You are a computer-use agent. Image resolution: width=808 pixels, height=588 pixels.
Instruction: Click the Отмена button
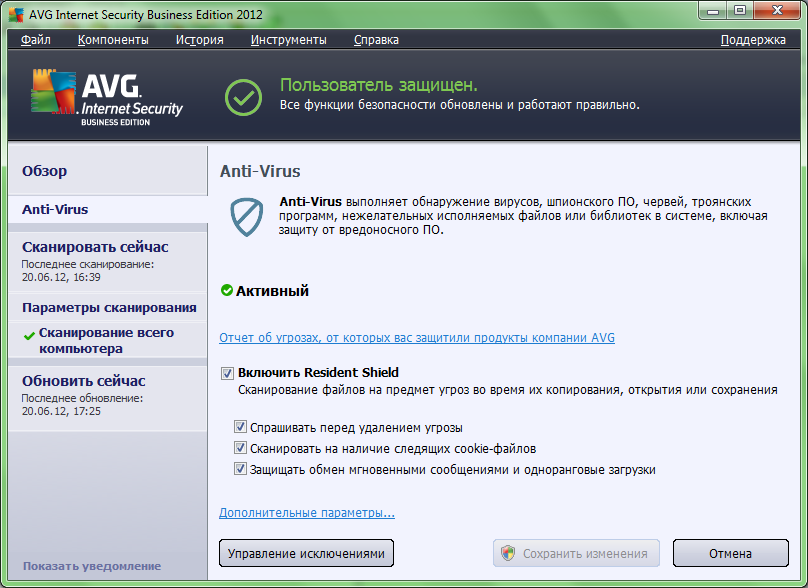pyautogui.click(x=731, y=553)
